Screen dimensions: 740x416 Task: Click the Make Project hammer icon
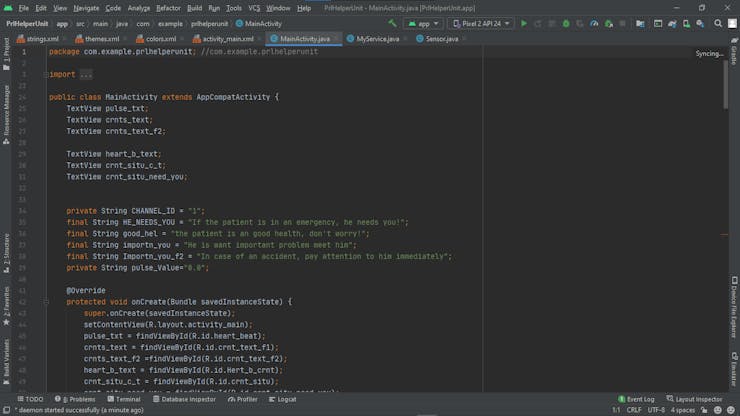(x=392, y=23)
